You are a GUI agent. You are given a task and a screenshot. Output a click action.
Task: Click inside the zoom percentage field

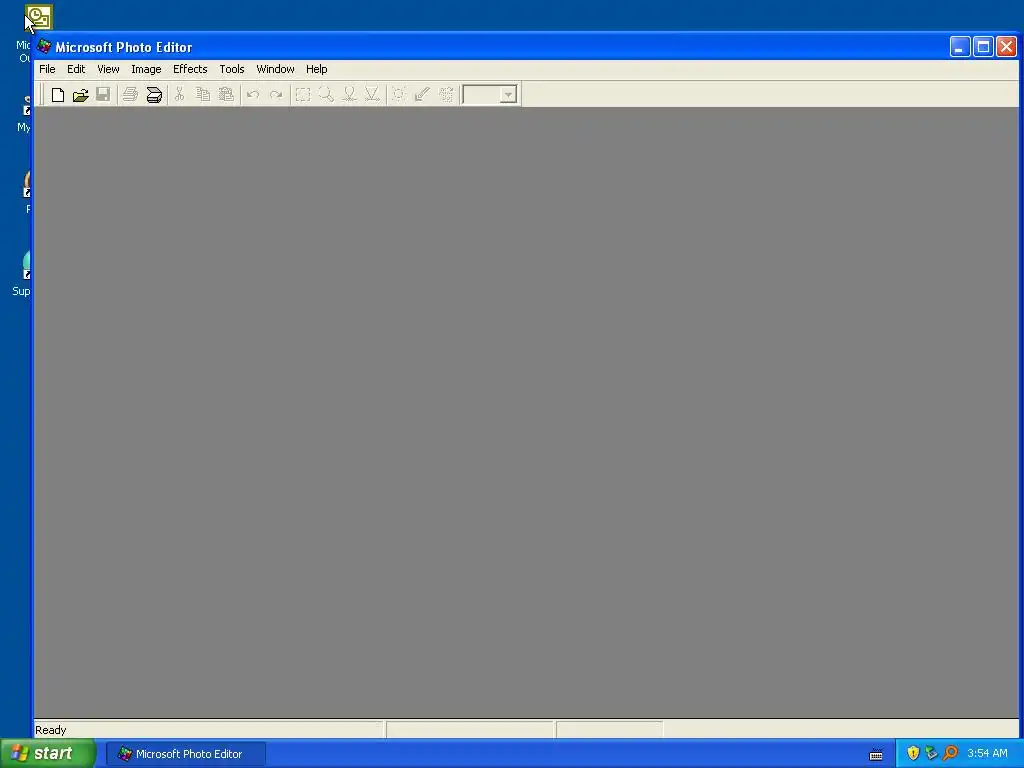[x=481, y=95]
